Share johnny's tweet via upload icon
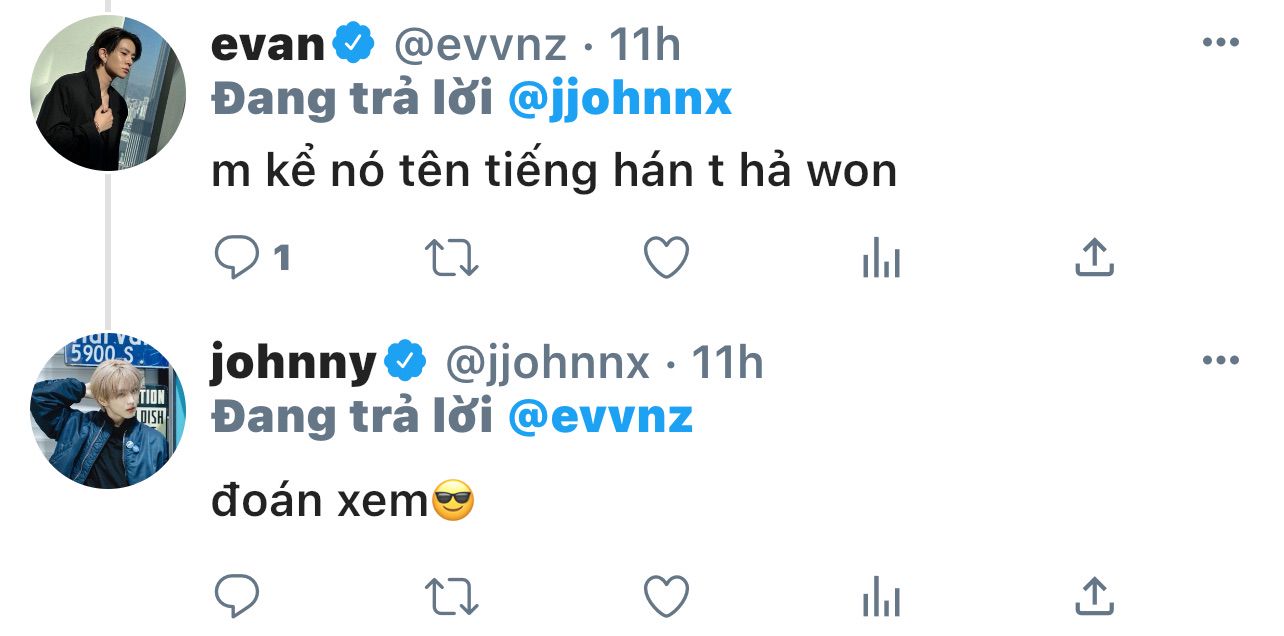 [x=1094, y=596]
